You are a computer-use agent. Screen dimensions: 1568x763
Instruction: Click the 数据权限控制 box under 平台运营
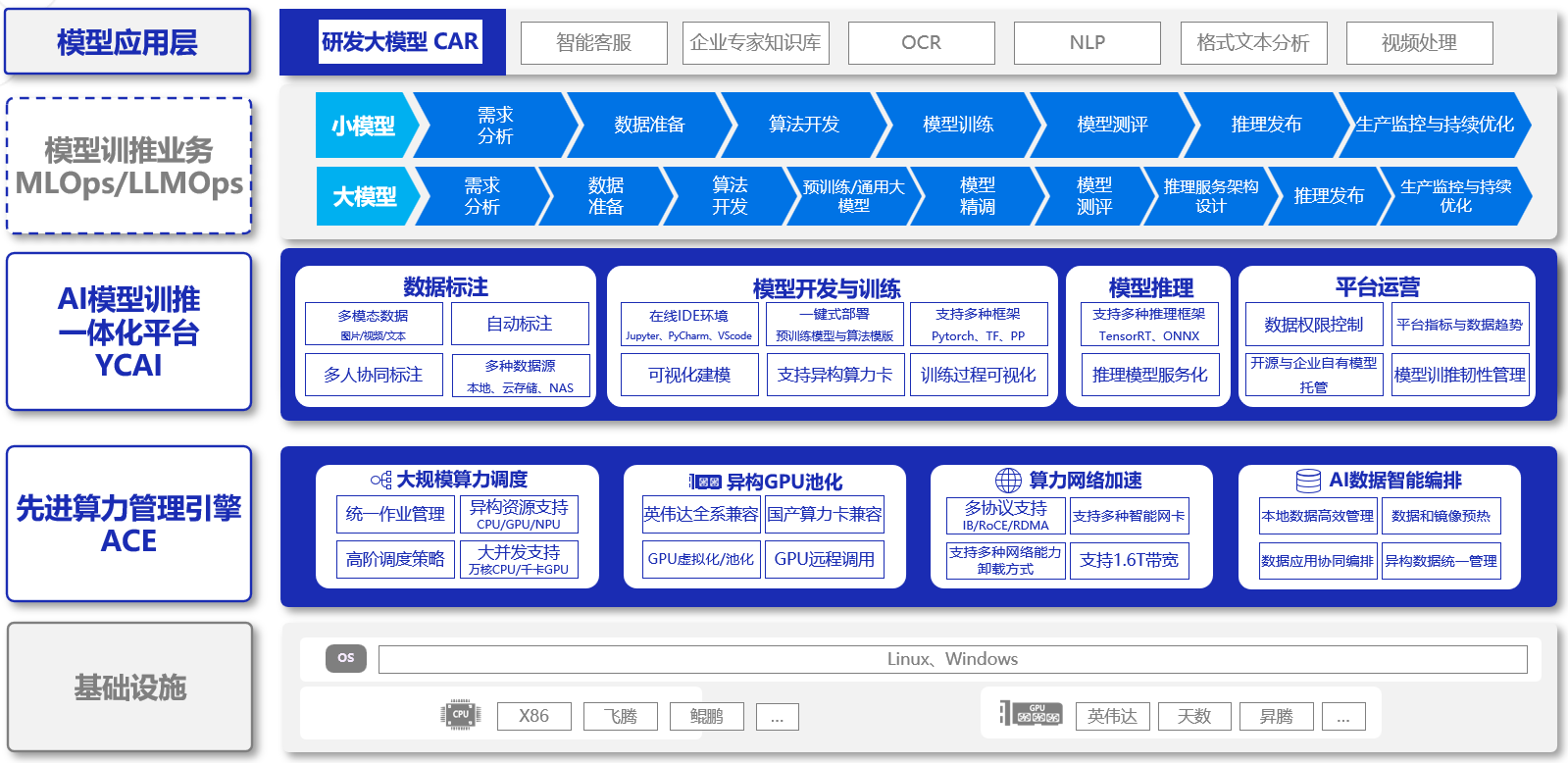[x=1313, y=325]
